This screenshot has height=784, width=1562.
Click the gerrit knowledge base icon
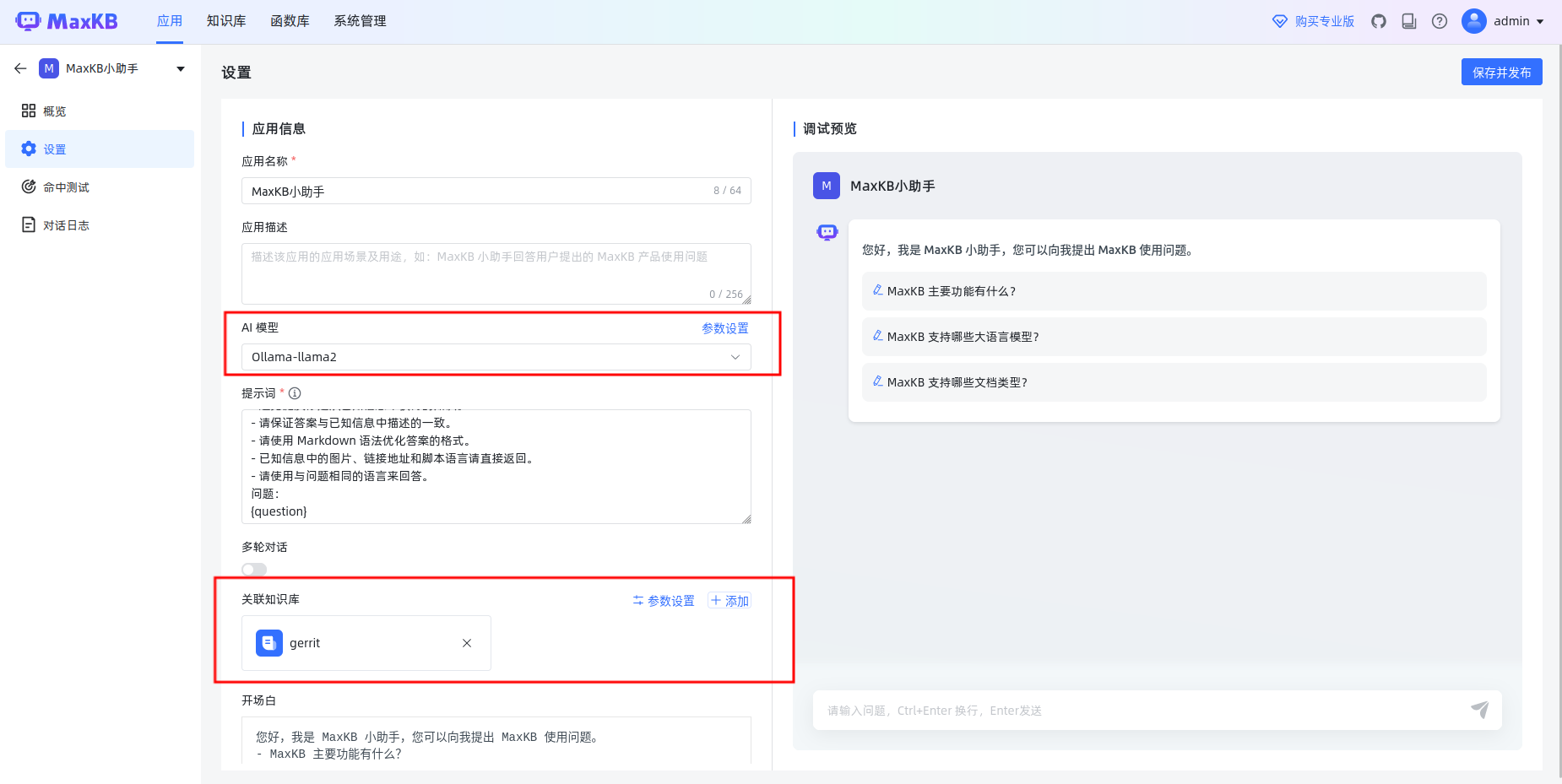(269, 643)
